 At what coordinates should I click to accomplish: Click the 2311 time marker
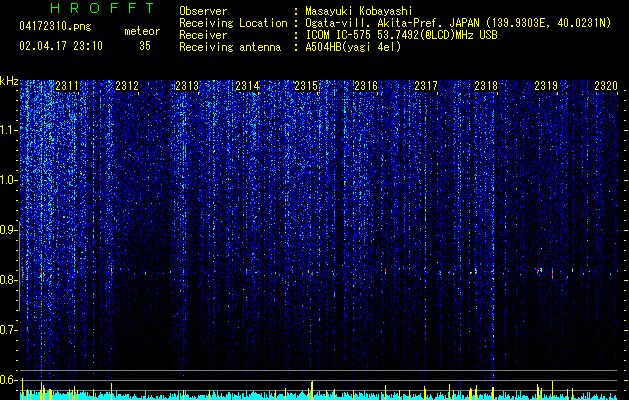67,86
